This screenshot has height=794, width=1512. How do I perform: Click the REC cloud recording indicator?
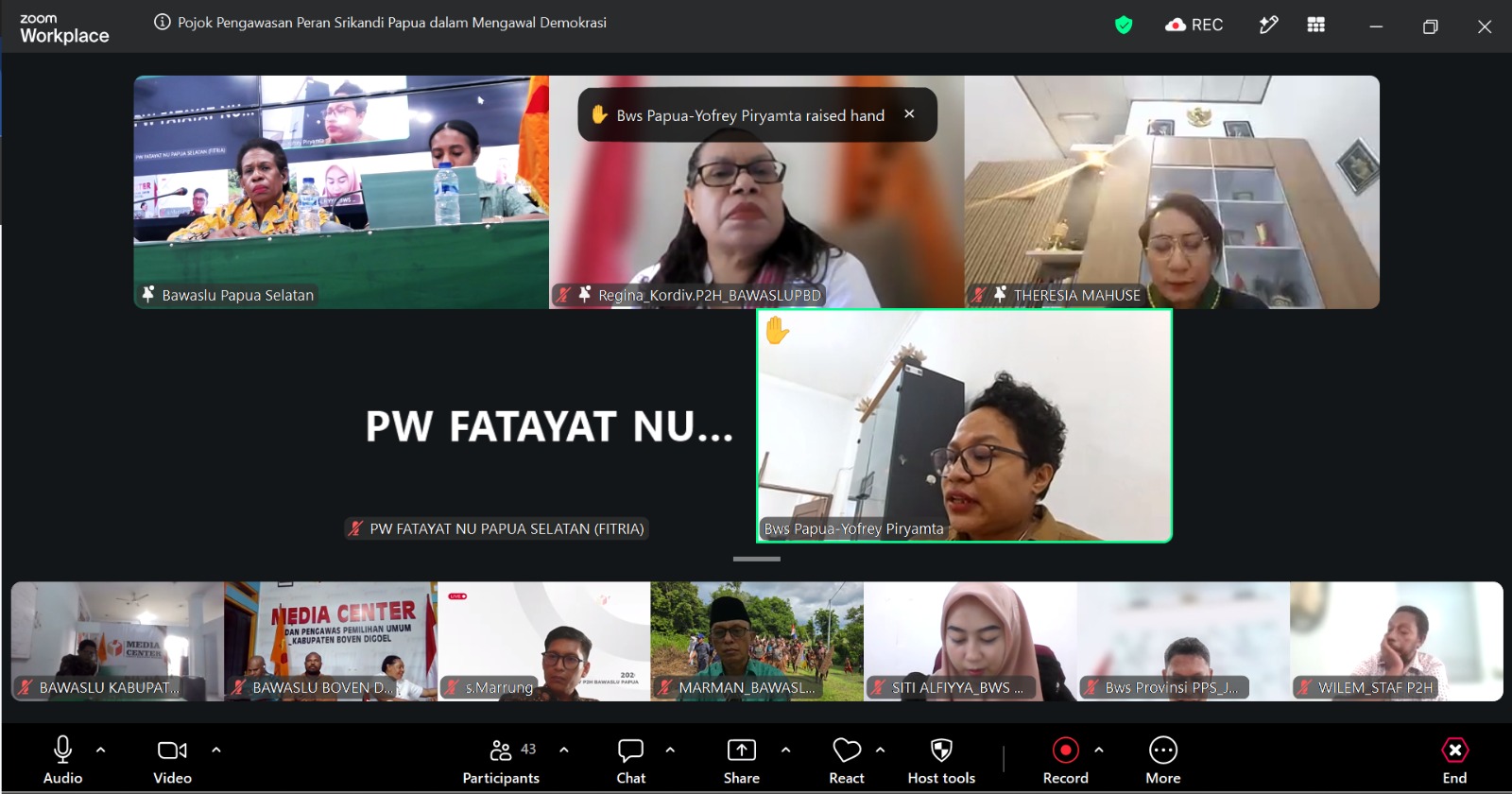click(x=1194, y=25)
